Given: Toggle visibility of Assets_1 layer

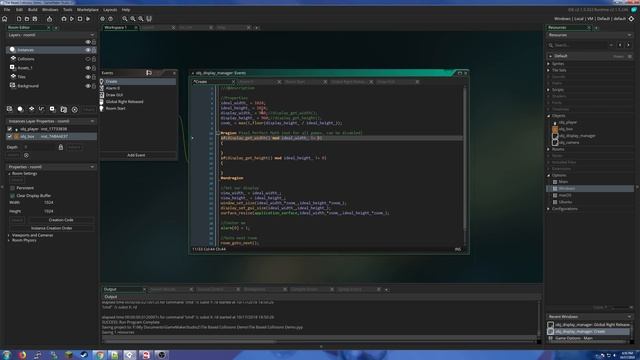Looking at the screenshot, I should pos(88,68).
